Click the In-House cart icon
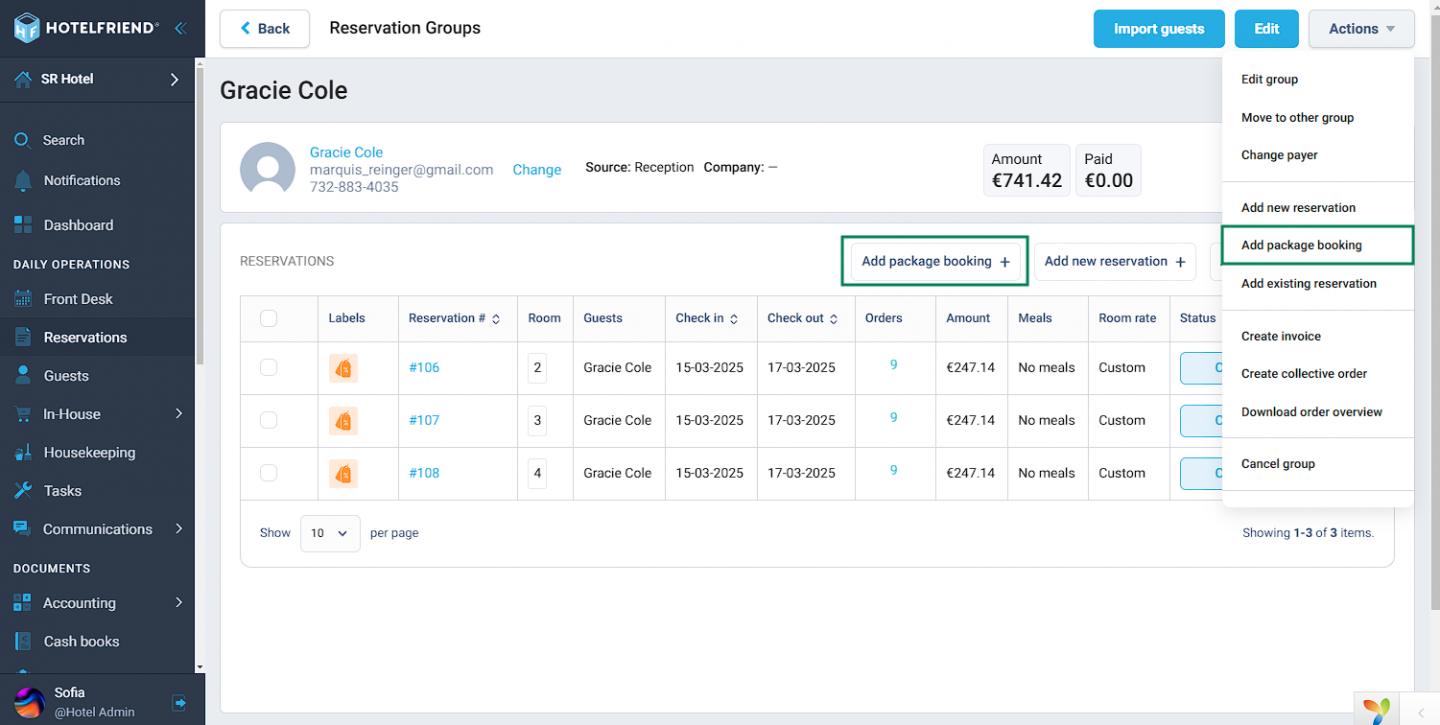The width and height of the screenshot is (1440, 725). tap(23, 414)
